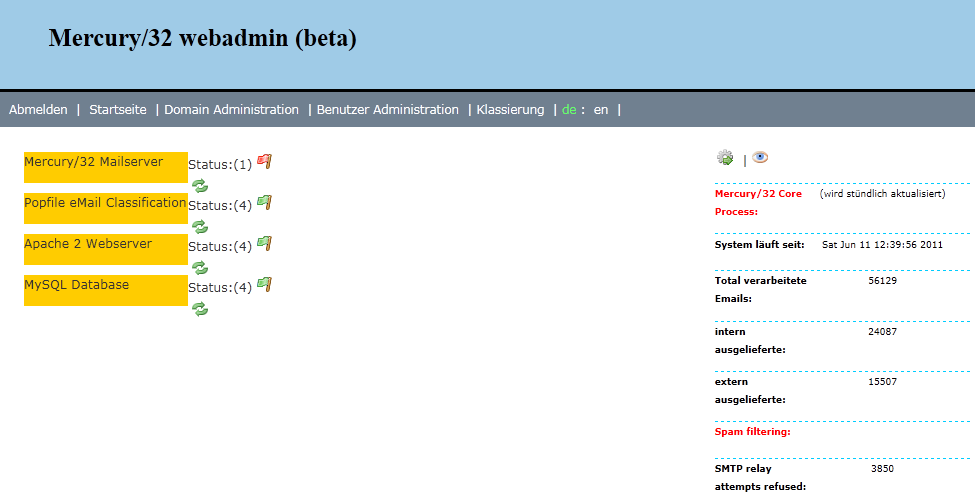The image size is (975, 499).
Task: Click the green flag for Popfile eMail Classification
Action: coord(265,203)
